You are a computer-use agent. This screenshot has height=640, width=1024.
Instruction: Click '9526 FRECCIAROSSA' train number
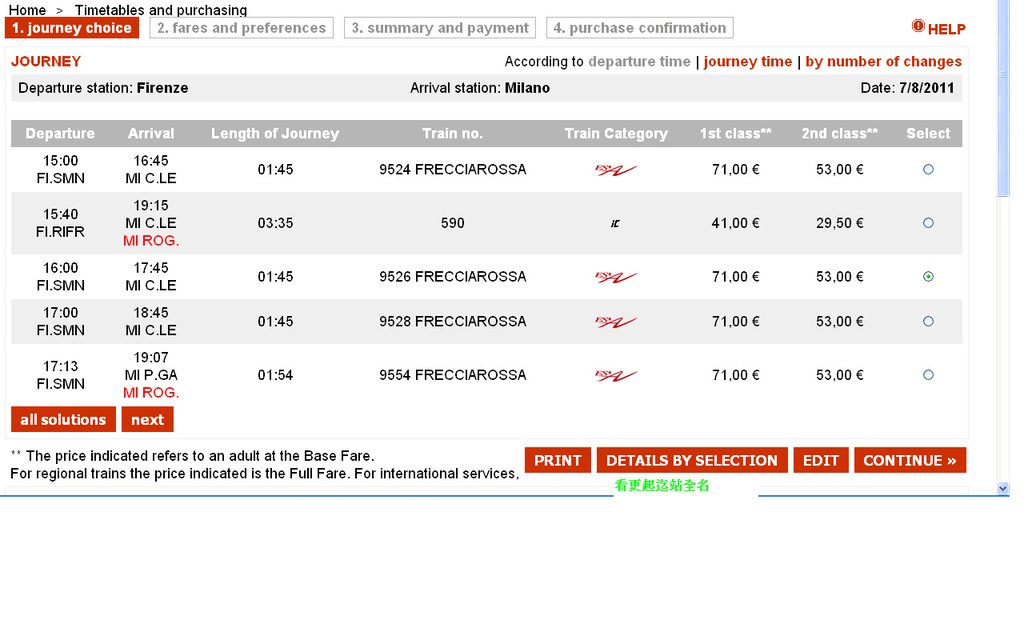tap(453, 277)
